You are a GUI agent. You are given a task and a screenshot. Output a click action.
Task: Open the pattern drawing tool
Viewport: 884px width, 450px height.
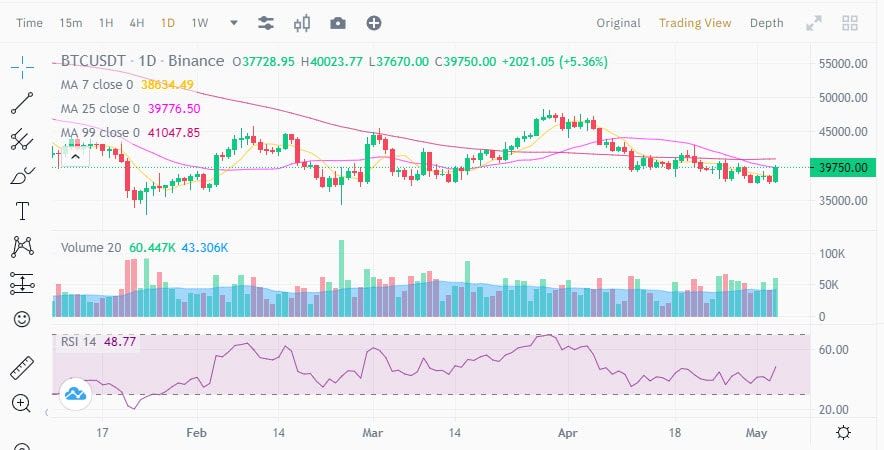(22, 247)
